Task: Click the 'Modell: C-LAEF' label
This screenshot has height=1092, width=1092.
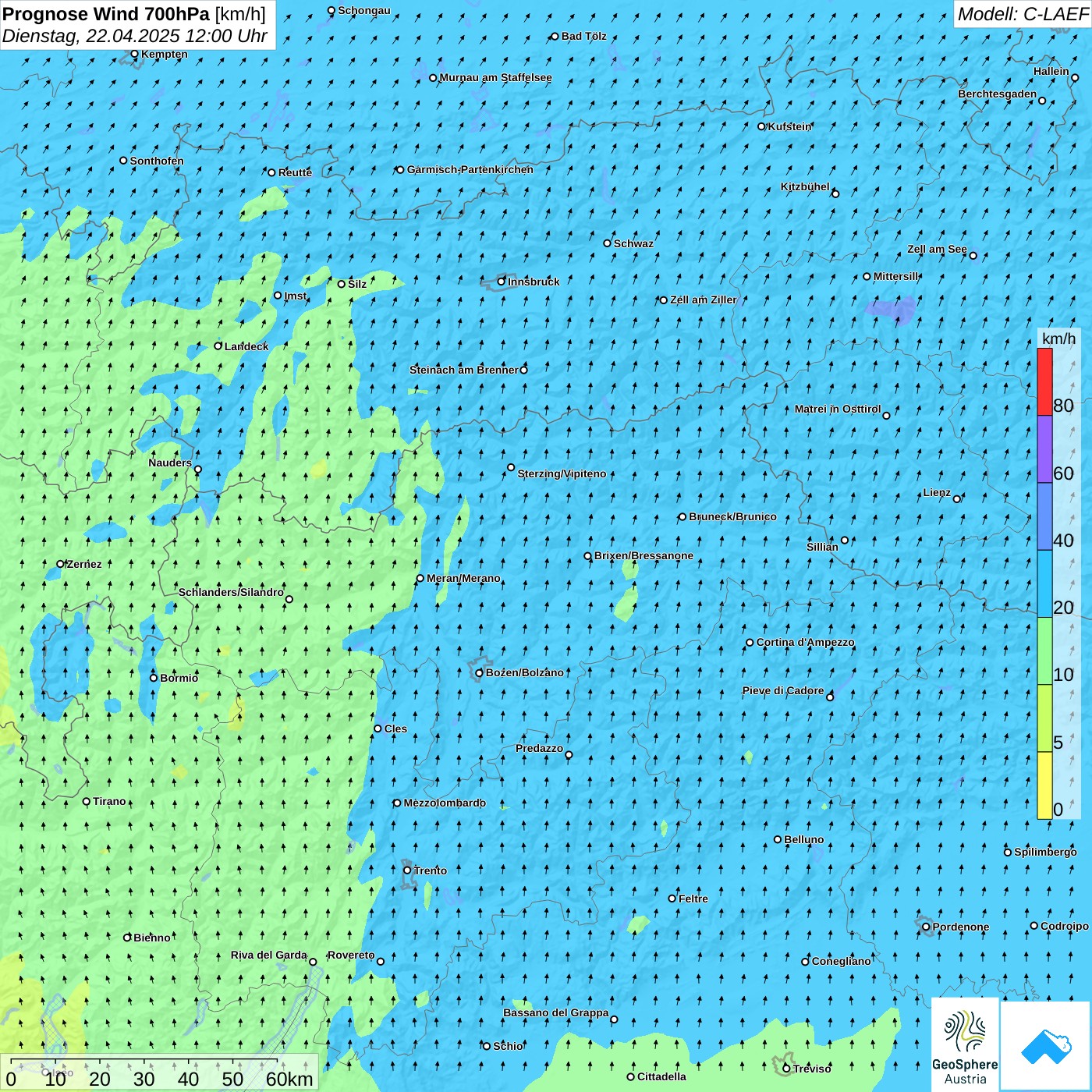Action: pyautogui.click(x=1023, y=14)
